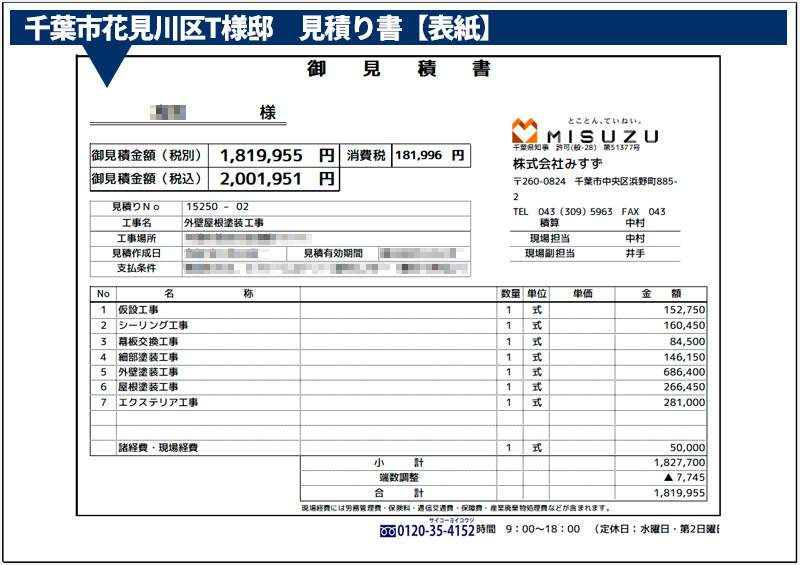The image size is (800, 565).
Task: Click the 小計 label
Action: pos(398,463)
